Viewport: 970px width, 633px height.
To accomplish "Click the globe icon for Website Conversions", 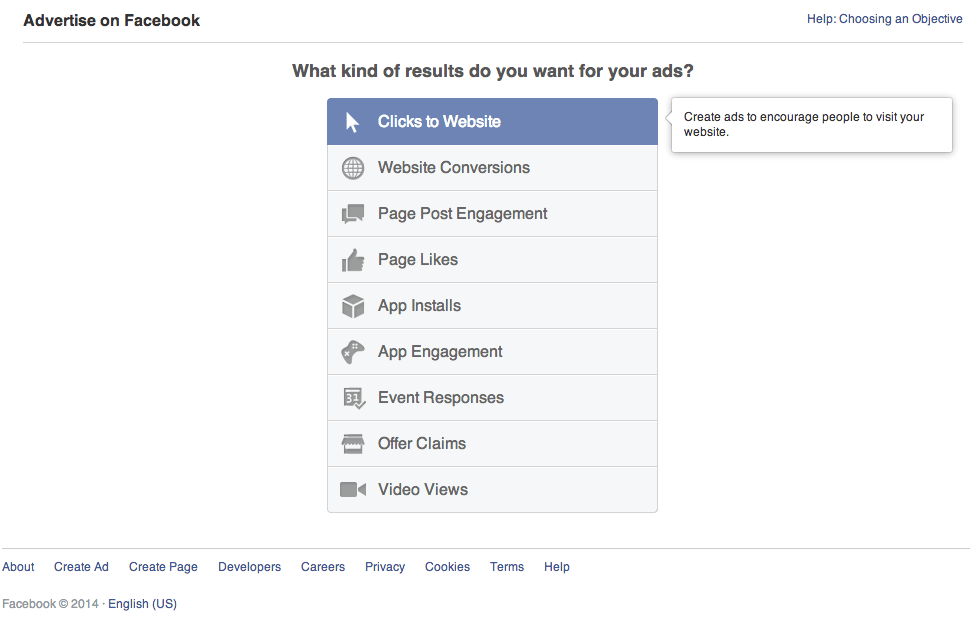I will coord(353,168).
